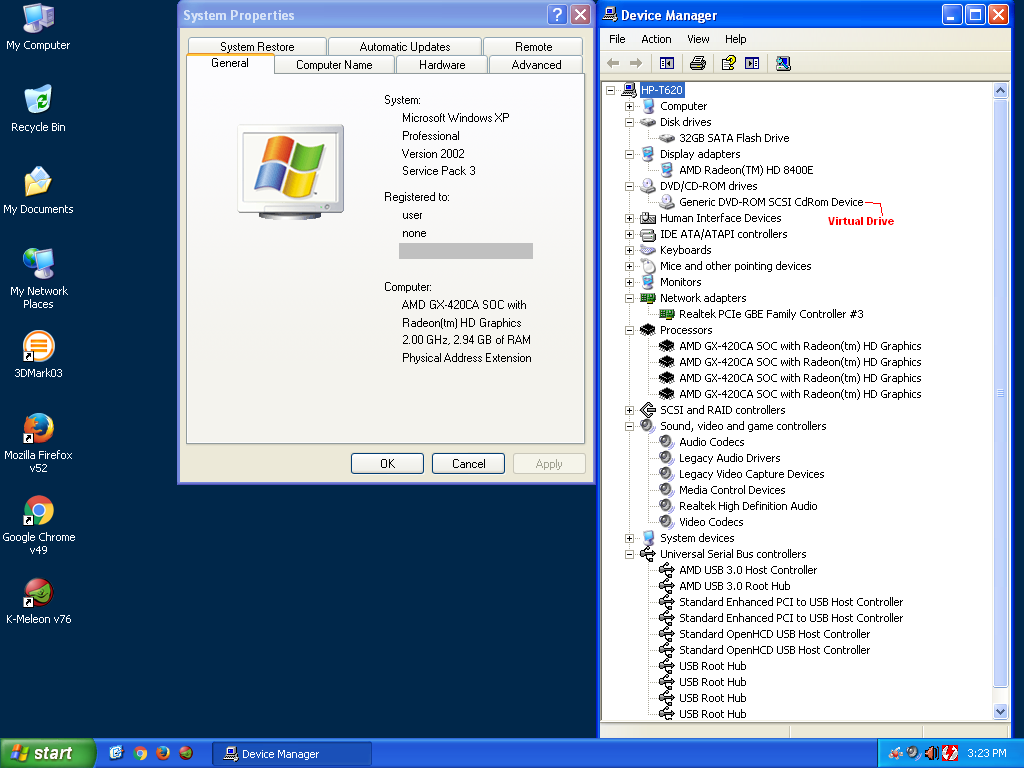Screen dimensions: 1024x768
Task: Open the Action menu
Action: [655, 39]
